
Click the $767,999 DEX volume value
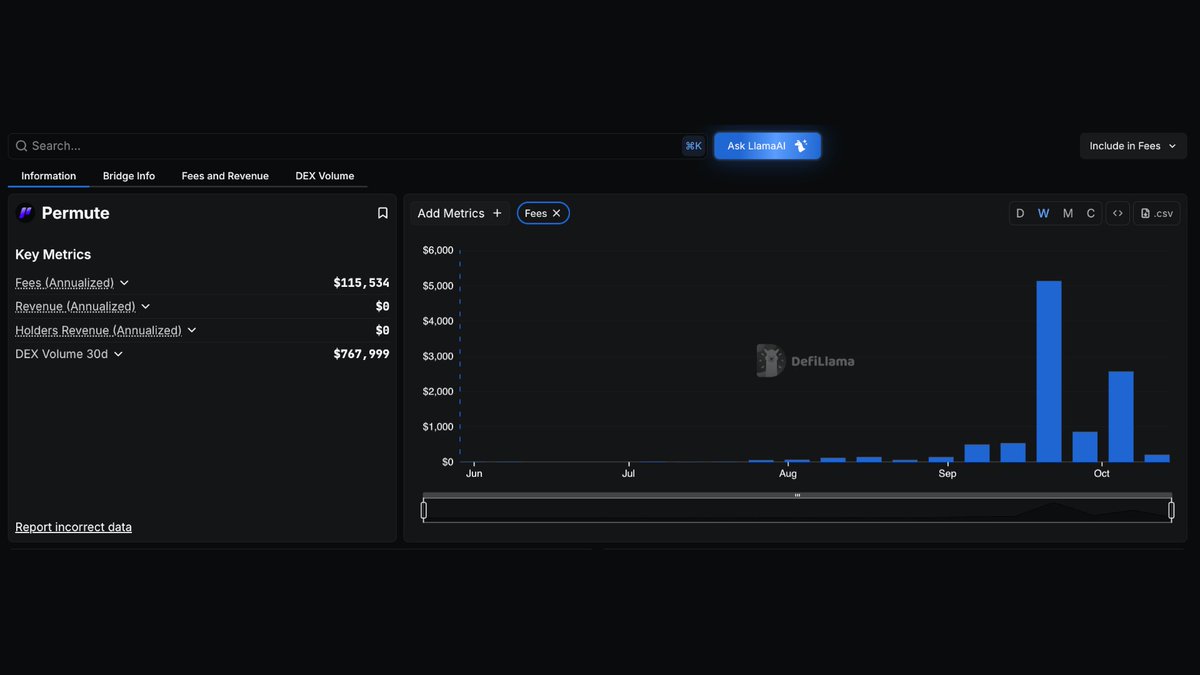click(x=361, y=354)
